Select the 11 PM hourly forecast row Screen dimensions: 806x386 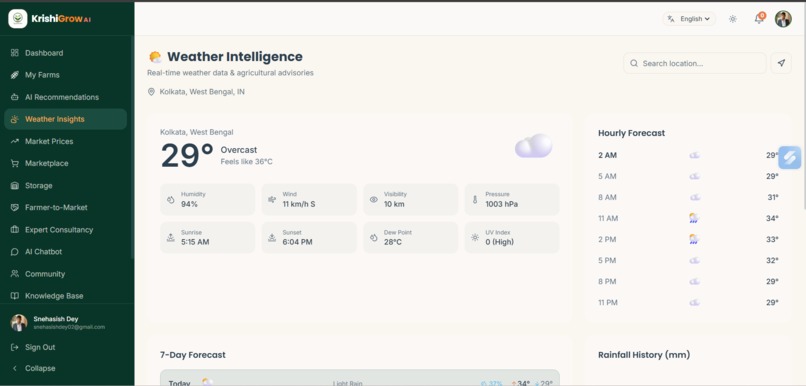tap(688, 303)
